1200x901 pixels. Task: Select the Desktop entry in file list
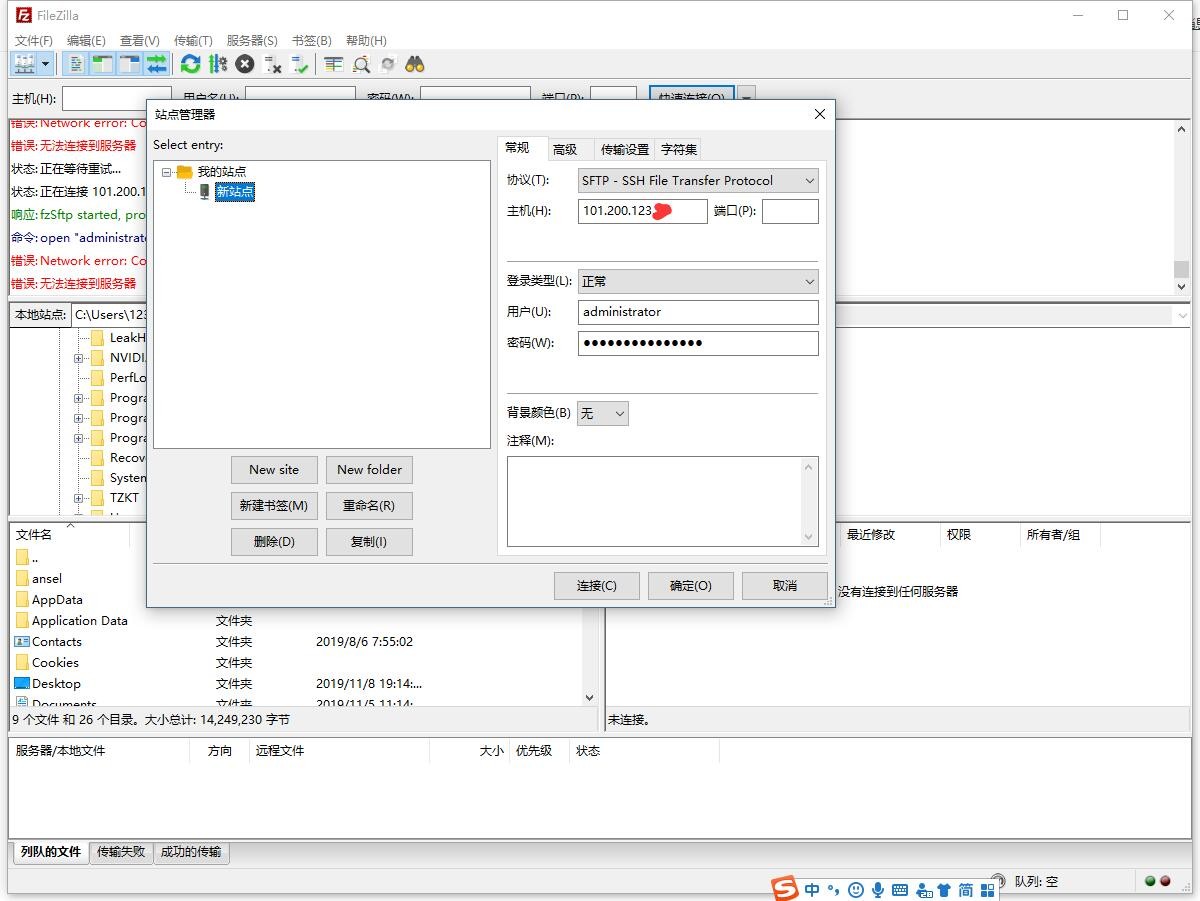coord(56,684)
